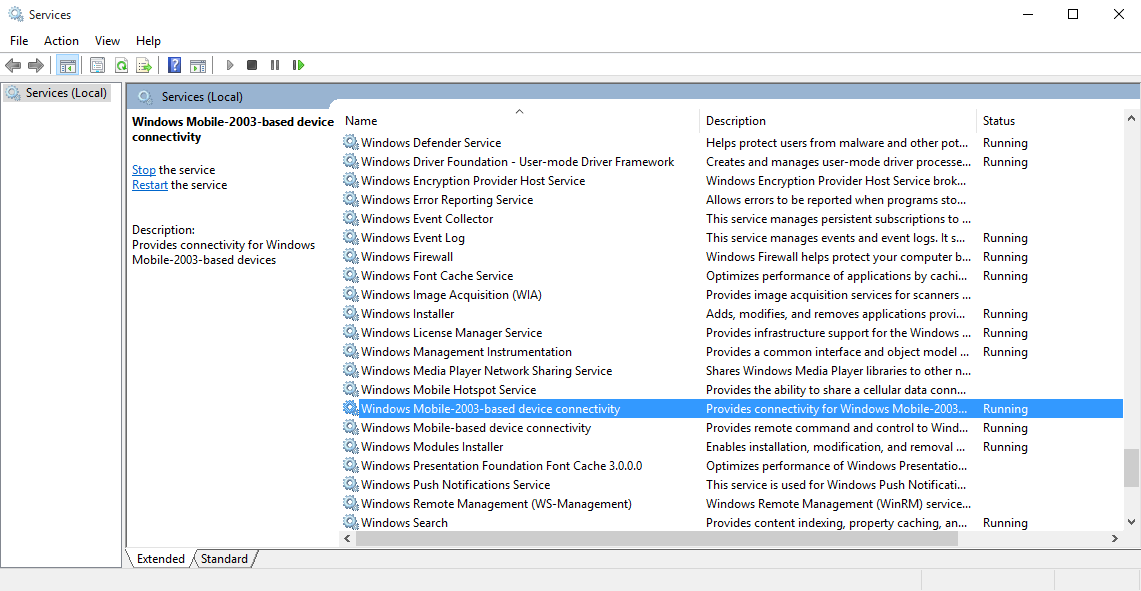1141x591 pixels.
Task: Select Windows Push Notifications Service row
Action: pyautogui.click(x=732, y=485)
